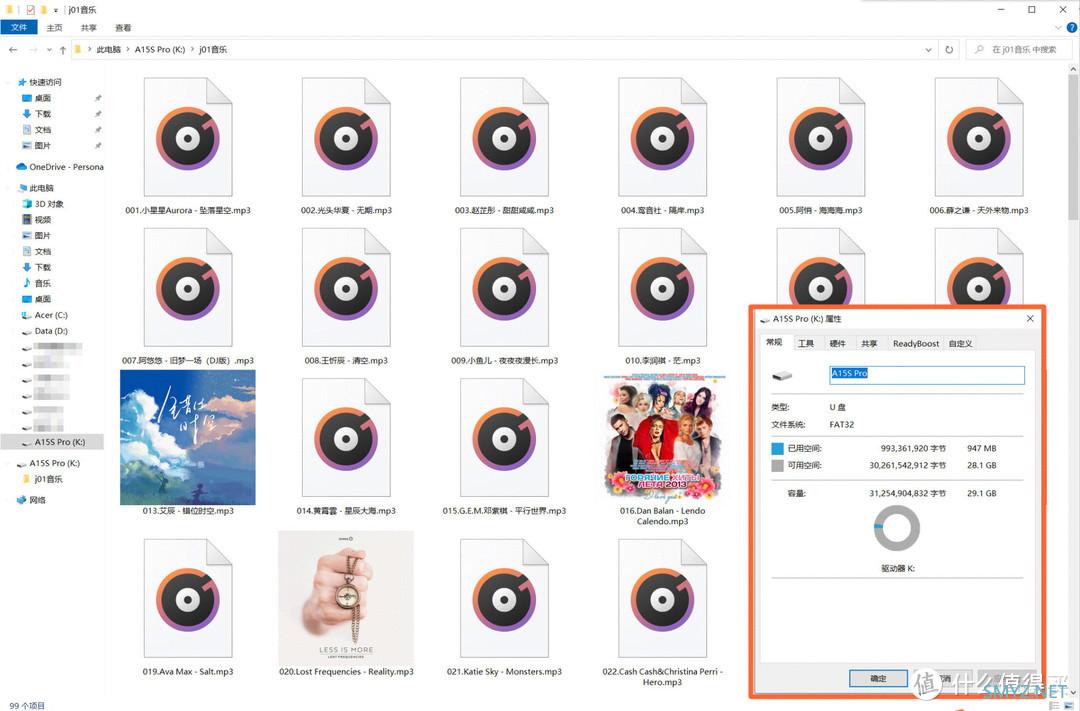Select 015.G.E.M.邓紫棋 - 平行世界.mp3 file icon
The width and height of the screenshot is (1080, 711).
(x=504, y=437)
